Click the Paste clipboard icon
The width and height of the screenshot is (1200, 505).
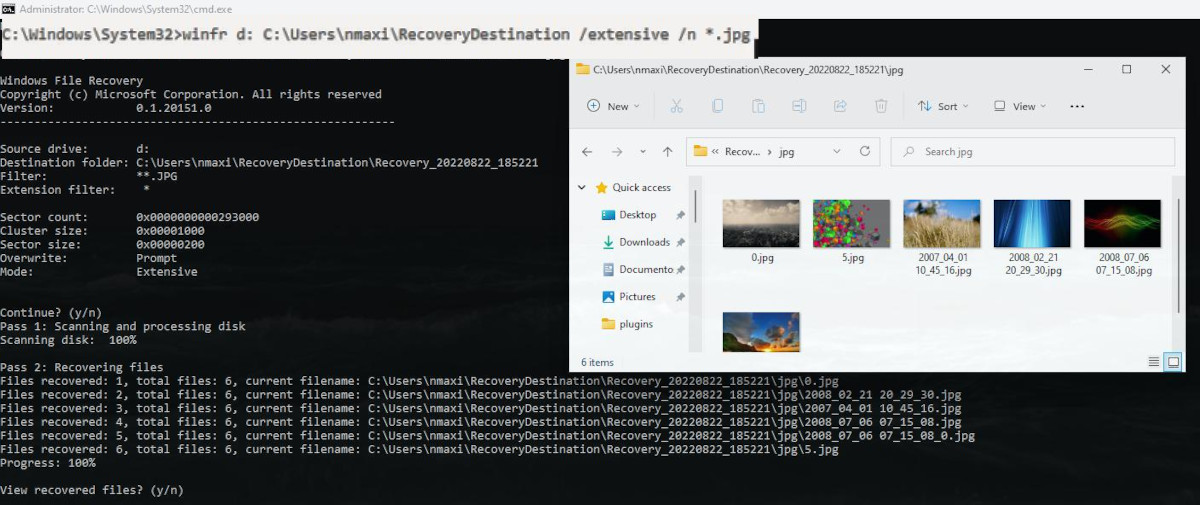click(x=758, y=106)
